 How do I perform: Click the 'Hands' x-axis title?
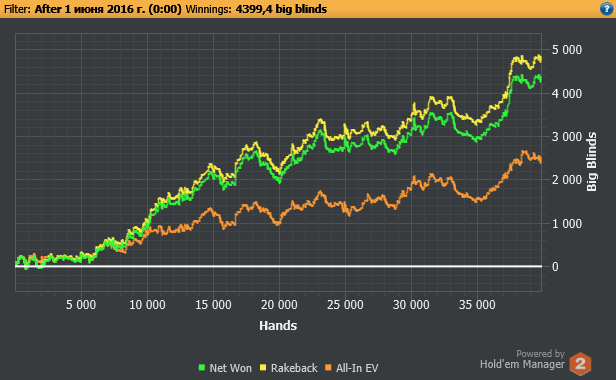[278, 325]
